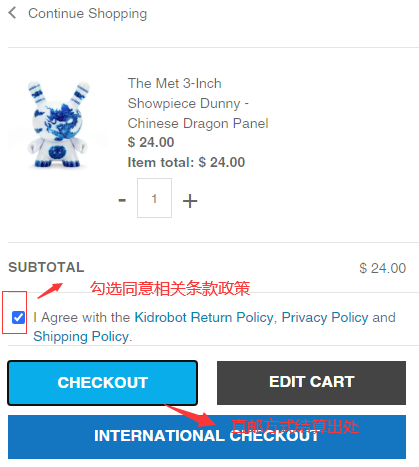Open the Shipping Policy link

81,336
